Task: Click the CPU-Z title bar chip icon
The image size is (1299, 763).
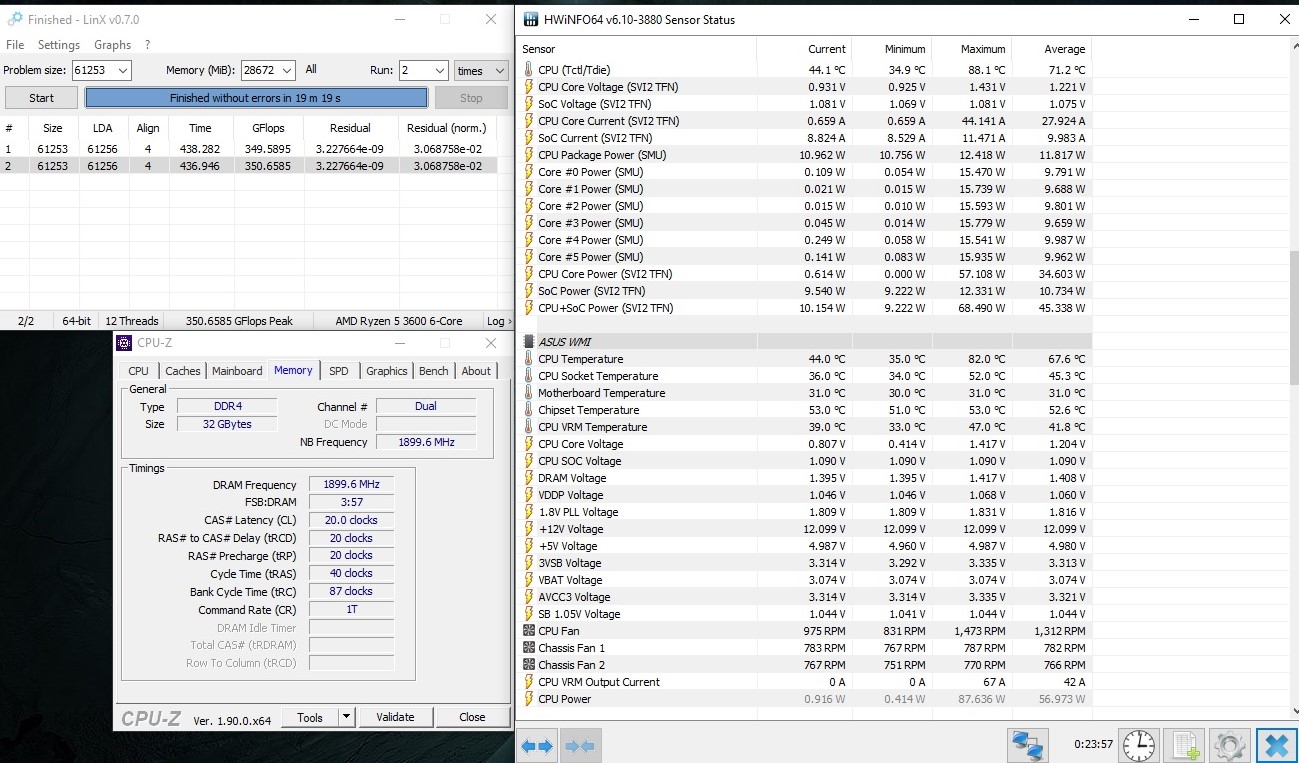Action: [x=124, y=343]
